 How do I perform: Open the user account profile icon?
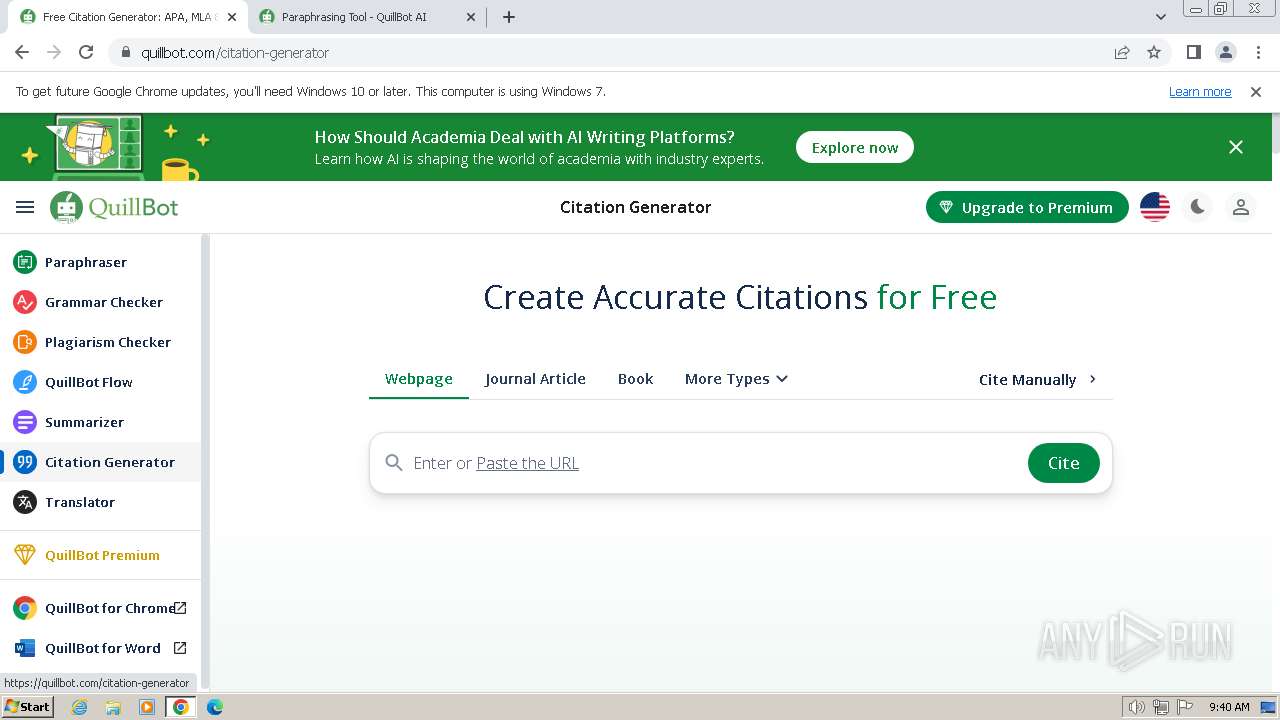(x=1241, y=207)
